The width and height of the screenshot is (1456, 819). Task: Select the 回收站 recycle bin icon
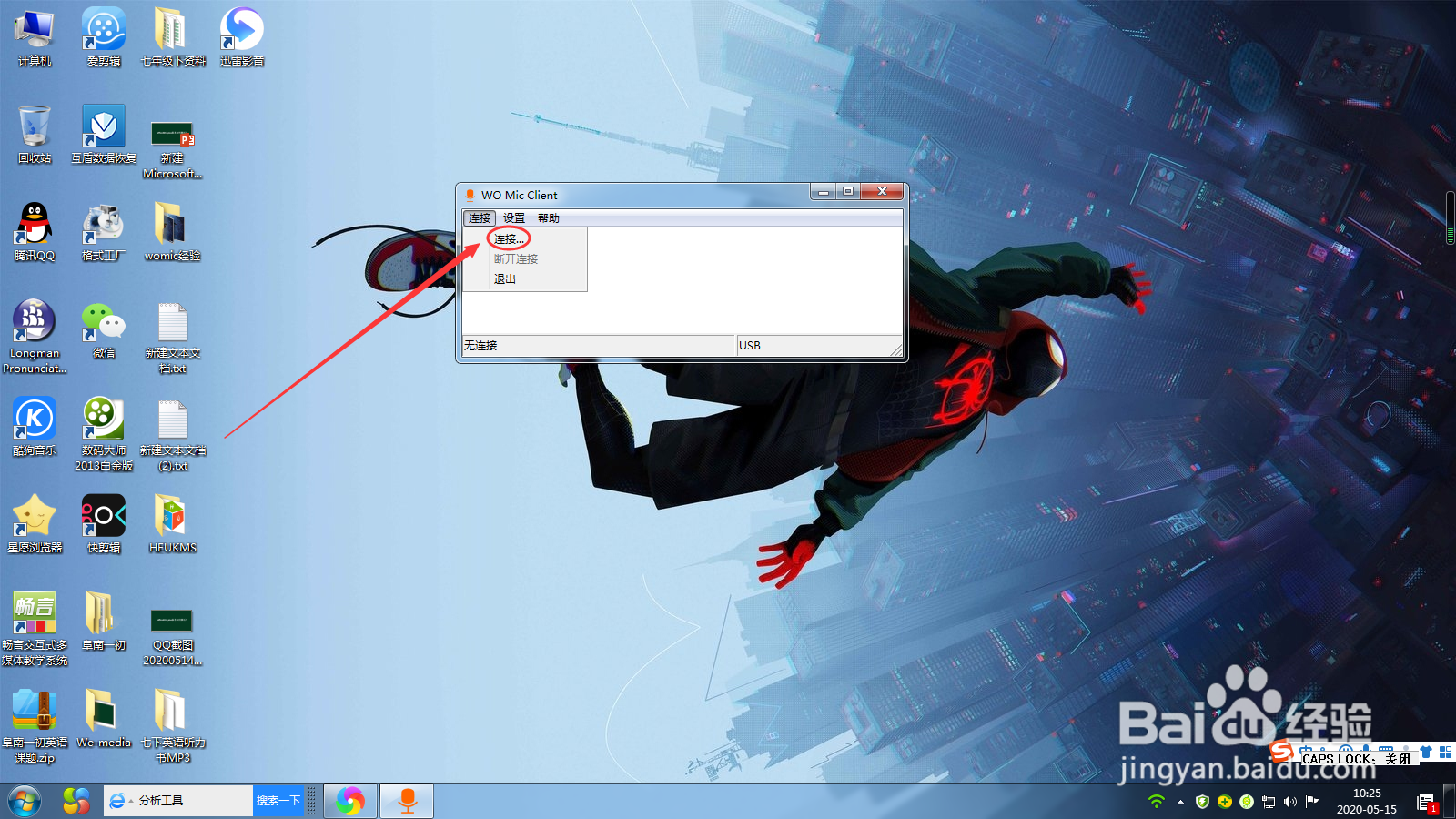pos(35,135)
